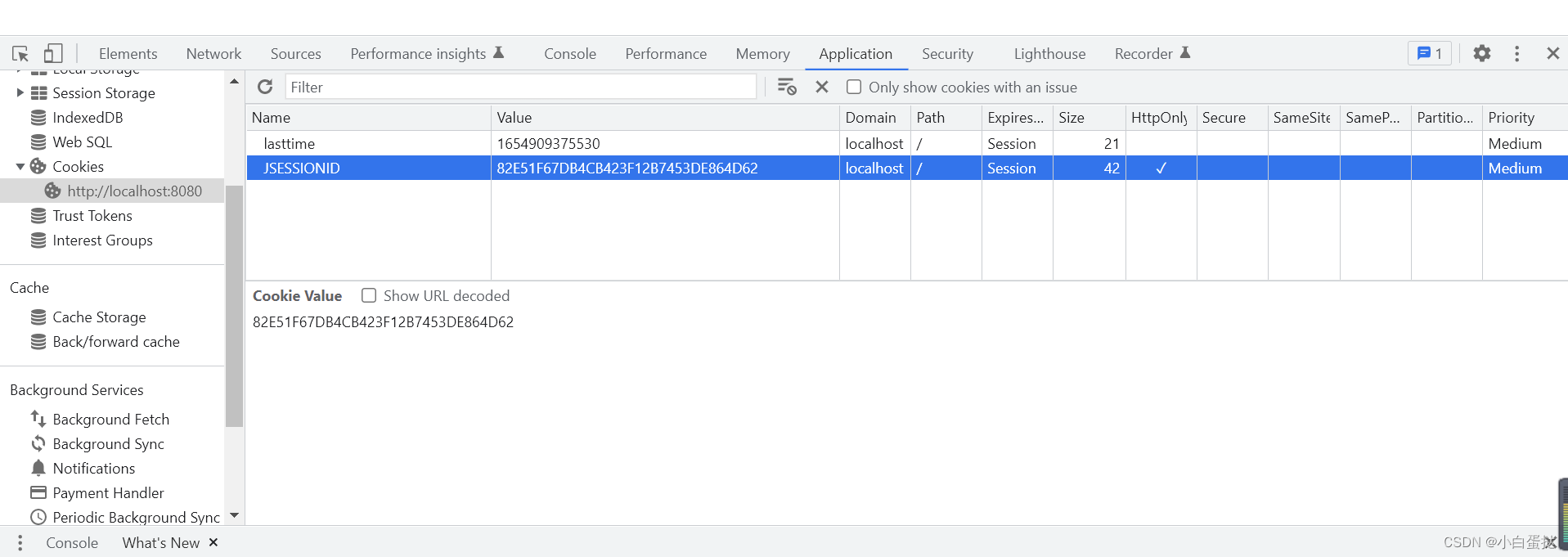Toggle the device toolbar icon
Screen dimensions: 1568x557
pos(53,54)
